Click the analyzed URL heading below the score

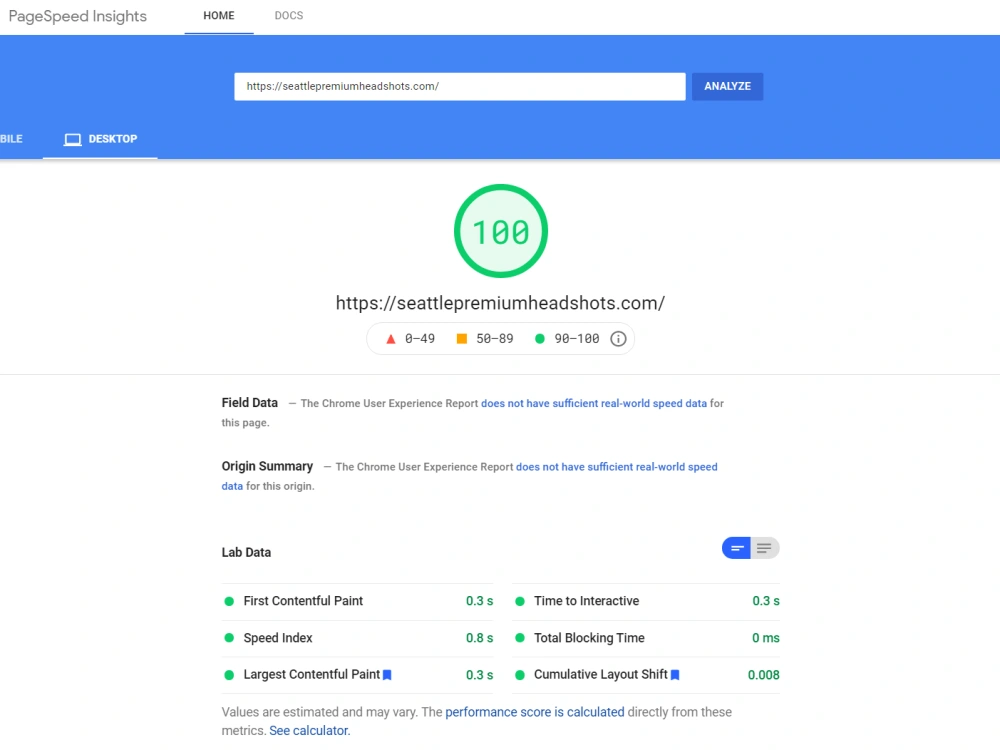pos(501,303)
